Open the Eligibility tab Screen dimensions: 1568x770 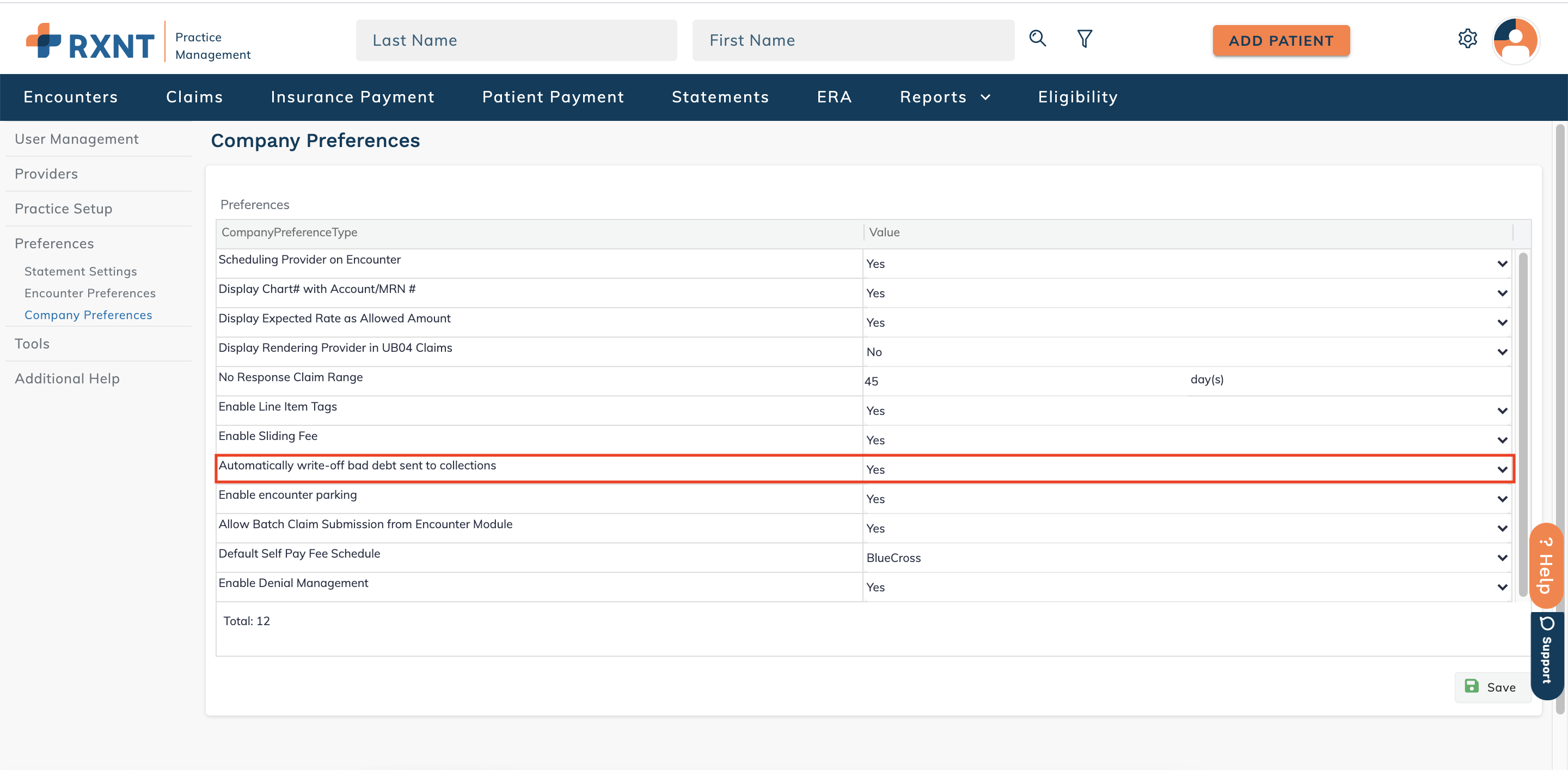click(x=1078, y=97)
